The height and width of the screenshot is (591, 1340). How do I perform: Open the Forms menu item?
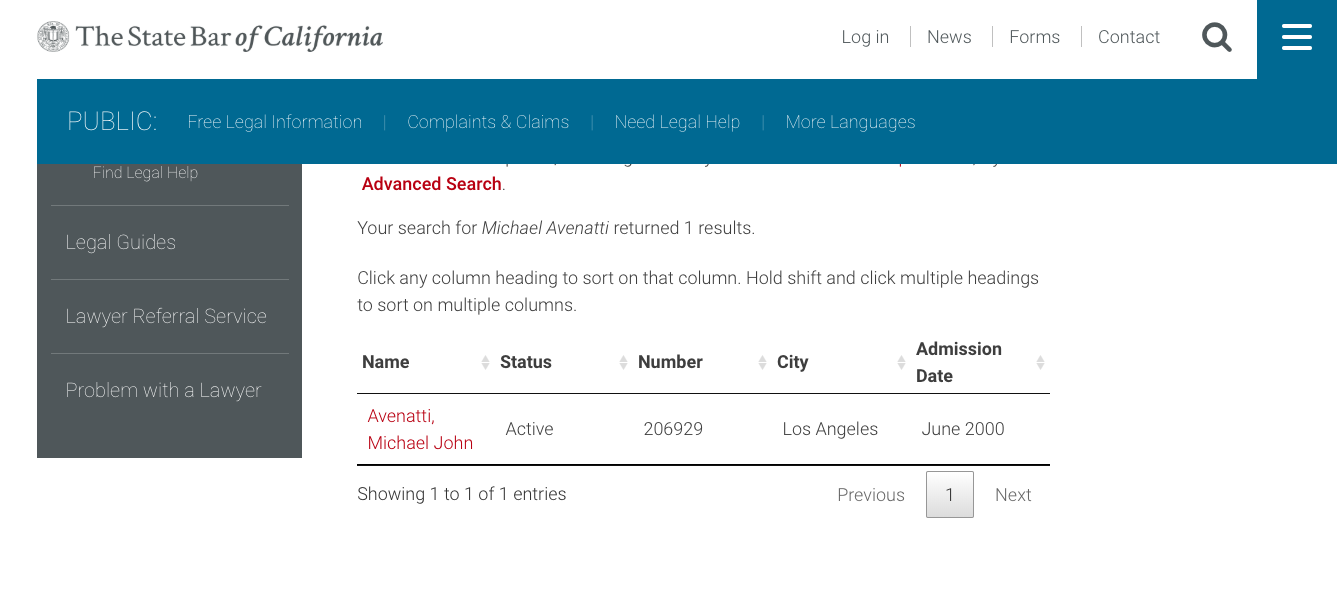pos(1034,37)
